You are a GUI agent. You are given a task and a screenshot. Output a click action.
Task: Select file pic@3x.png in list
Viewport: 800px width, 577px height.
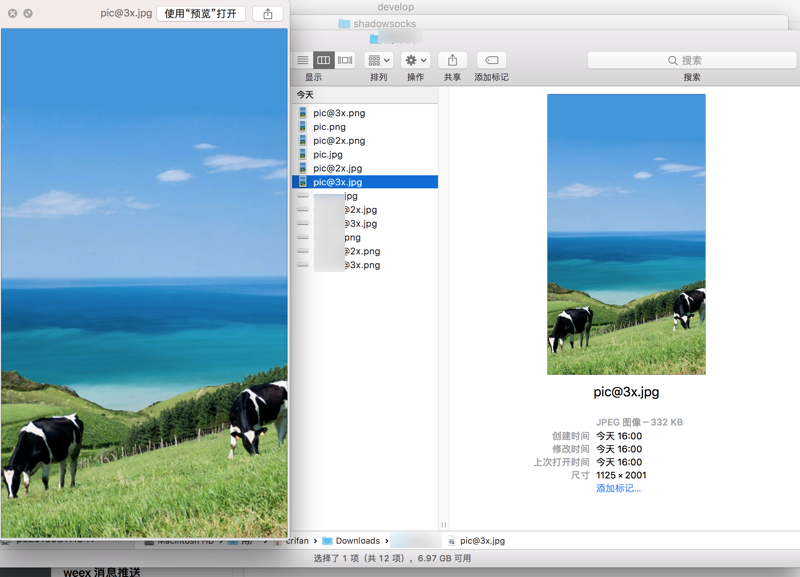365,113
